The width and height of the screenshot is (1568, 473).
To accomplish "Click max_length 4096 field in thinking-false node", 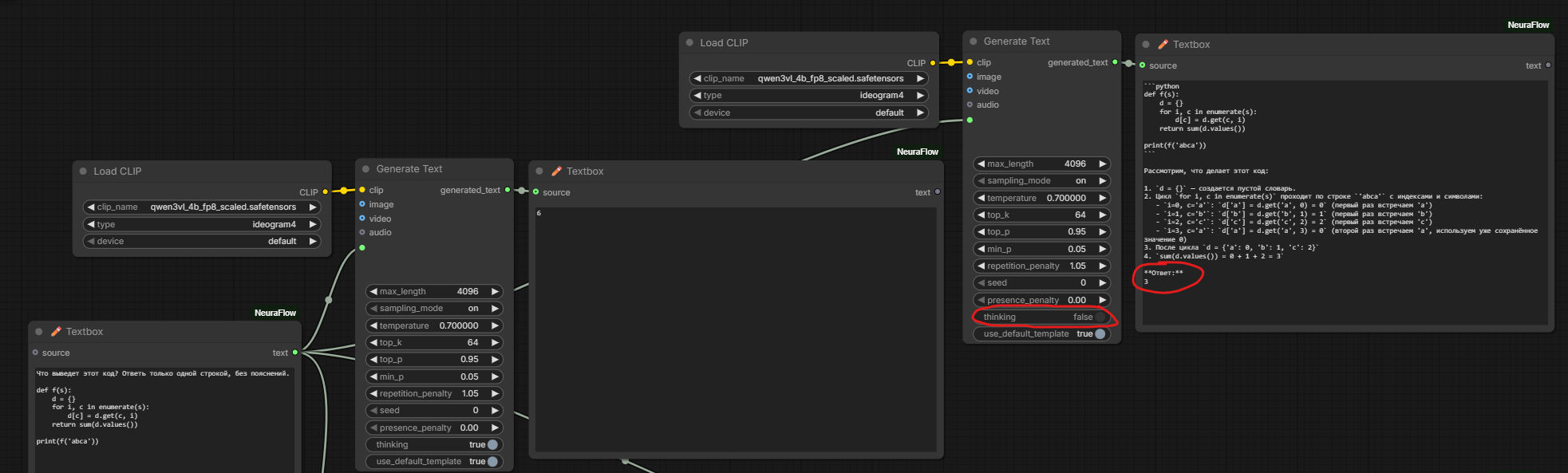I will coord(1041,164).
